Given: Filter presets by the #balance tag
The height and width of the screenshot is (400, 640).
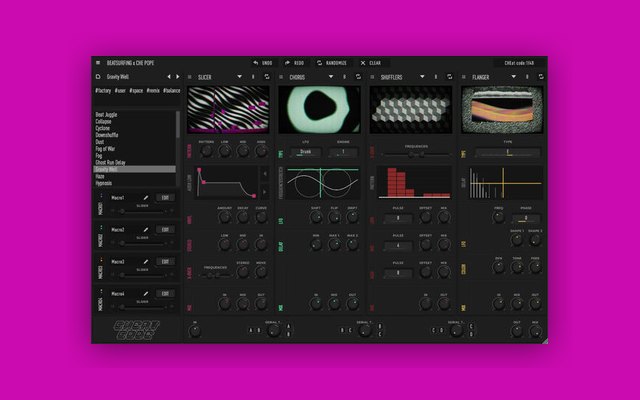Looking at the screenshot, I should (x=171, y=91).
